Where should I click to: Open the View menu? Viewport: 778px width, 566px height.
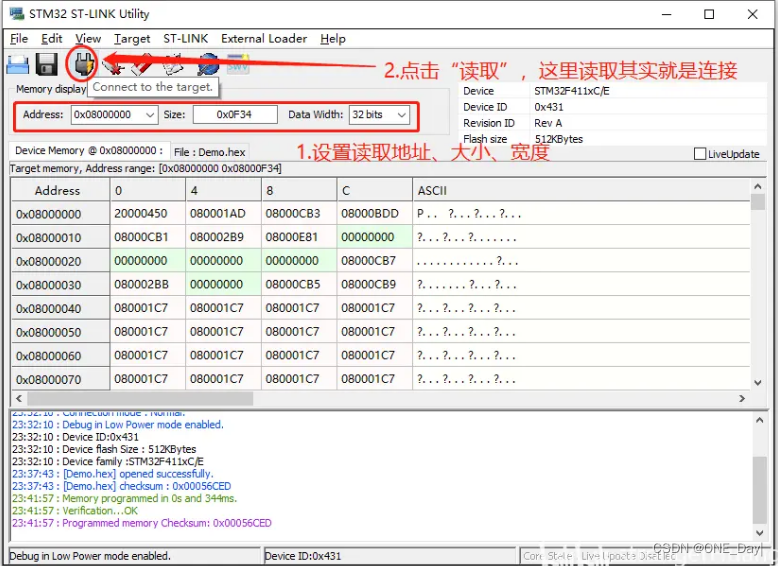(x=88, y=39)
